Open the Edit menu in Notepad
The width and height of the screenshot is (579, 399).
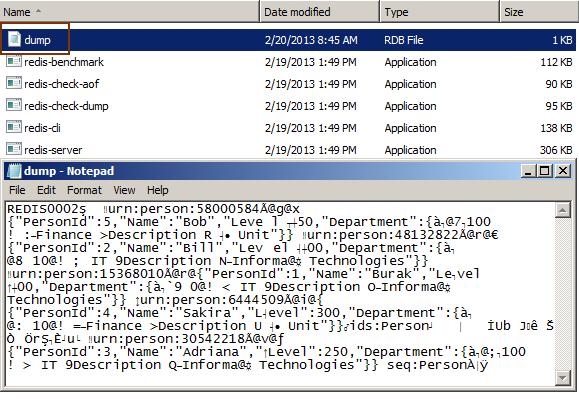[46, 190]
